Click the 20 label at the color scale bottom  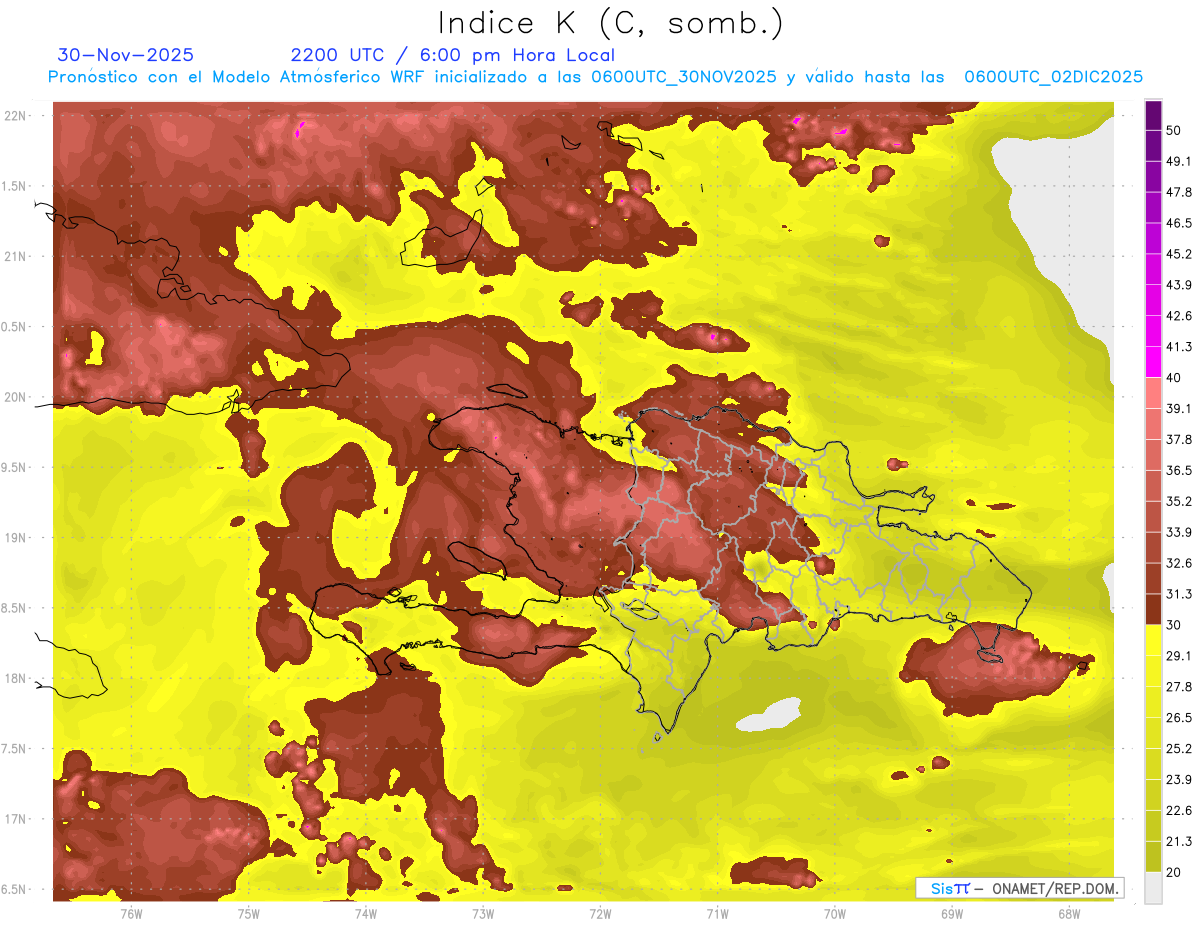click(1173, 872)
